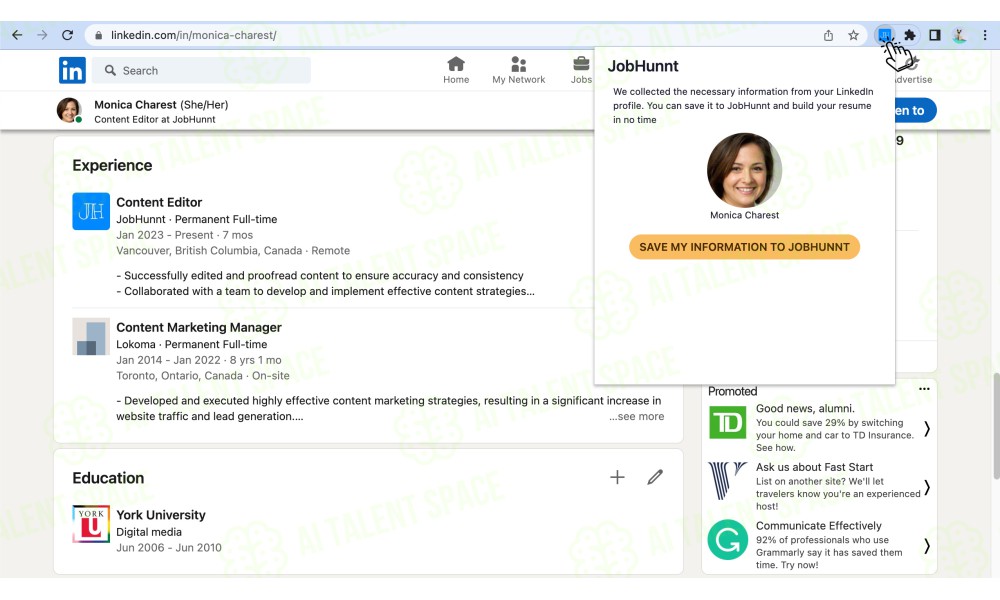
Task: Go back with the browser back arrow
Action: tap(17, 35)
